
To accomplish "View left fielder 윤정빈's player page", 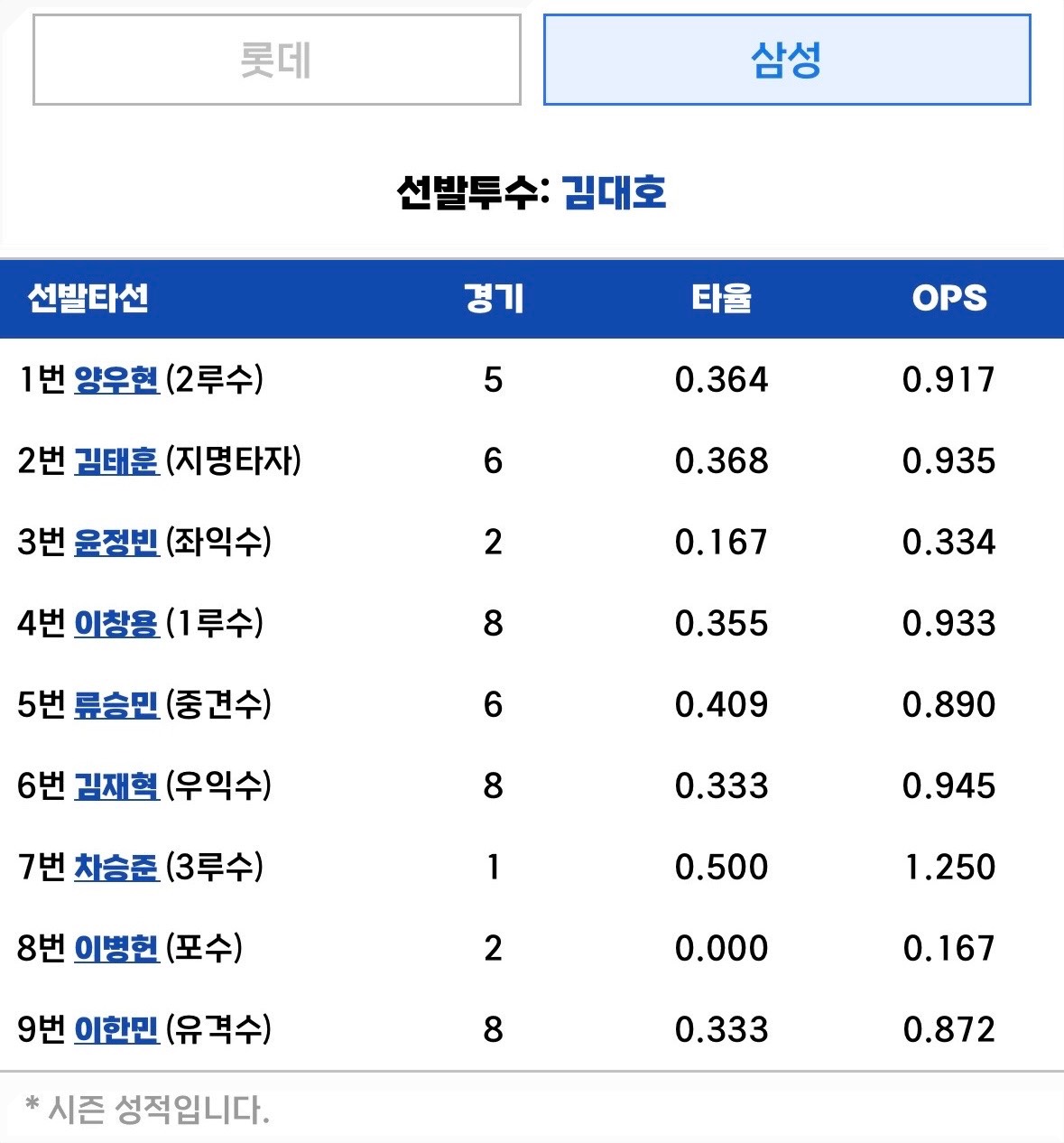I will coord(116,542).
